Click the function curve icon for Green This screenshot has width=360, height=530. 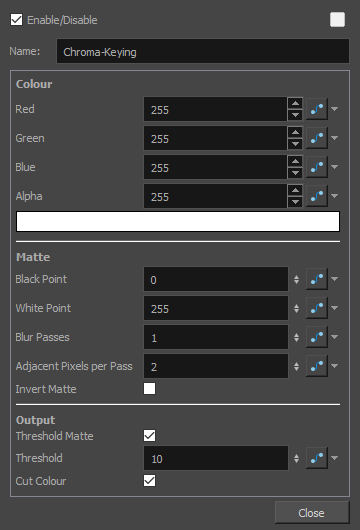click(x=317, y=138)
